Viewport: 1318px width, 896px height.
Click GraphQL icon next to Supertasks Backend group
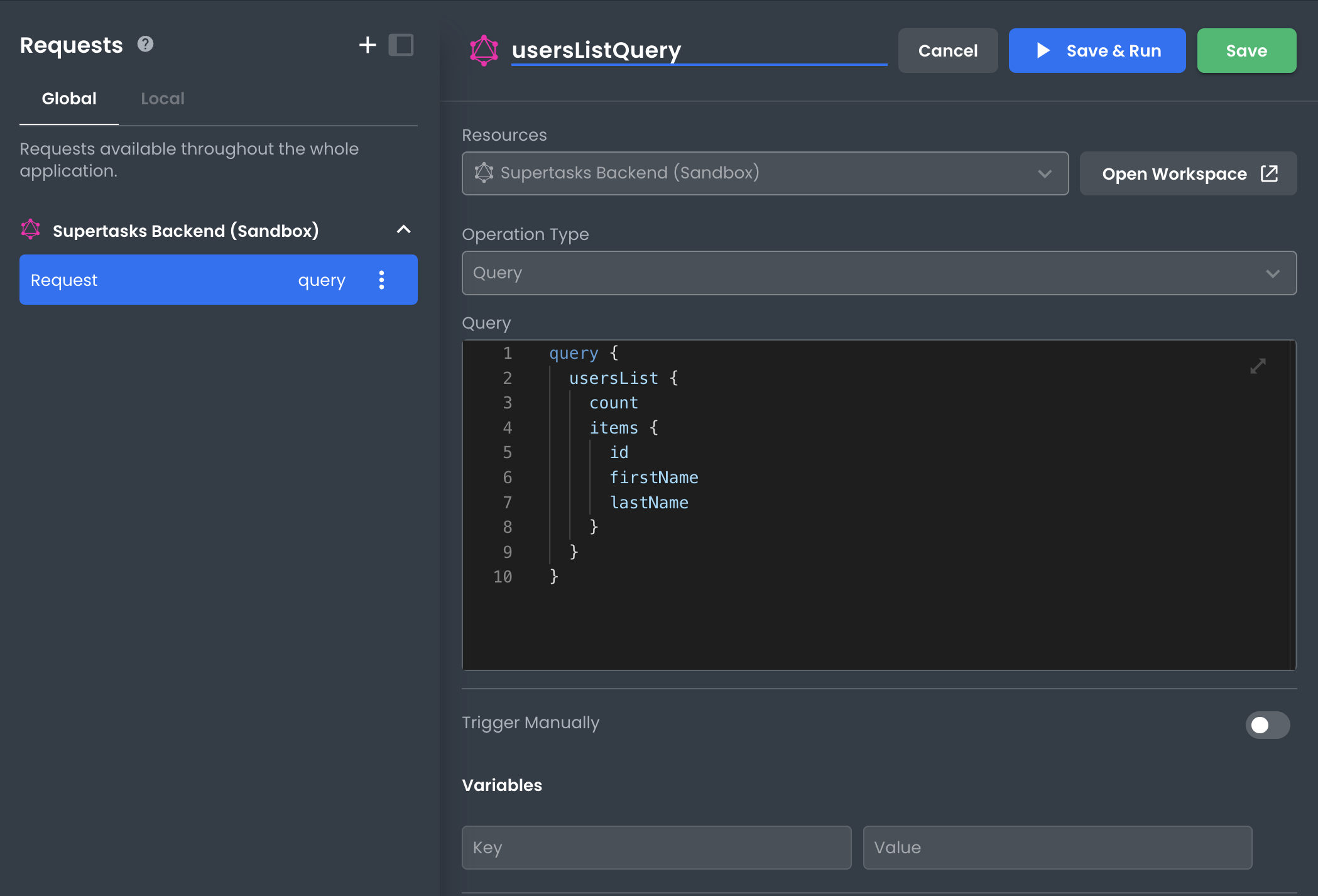pyautogui.click(x=30, y=230)
